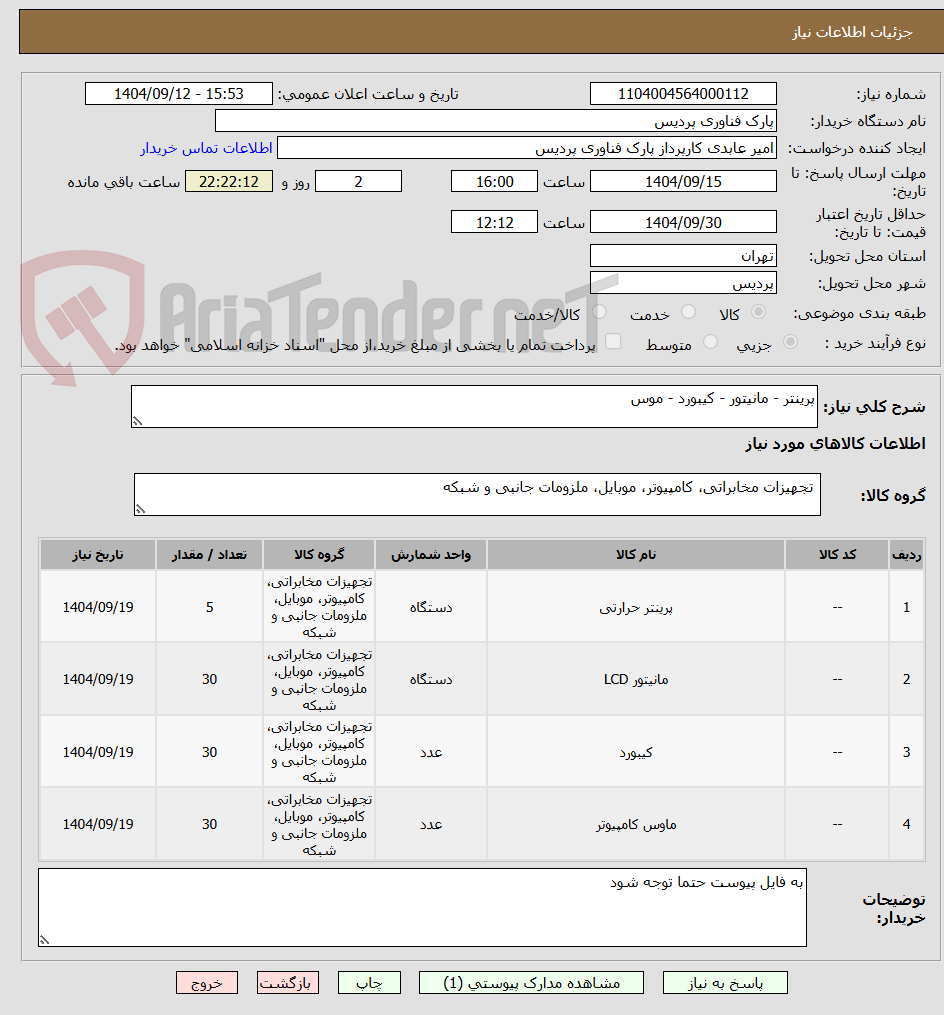Image resolution: width=944 pixels, height=1015 pixels.
Task: Click the پرینتر حرارتی item name cell
Action: point(636,607)
